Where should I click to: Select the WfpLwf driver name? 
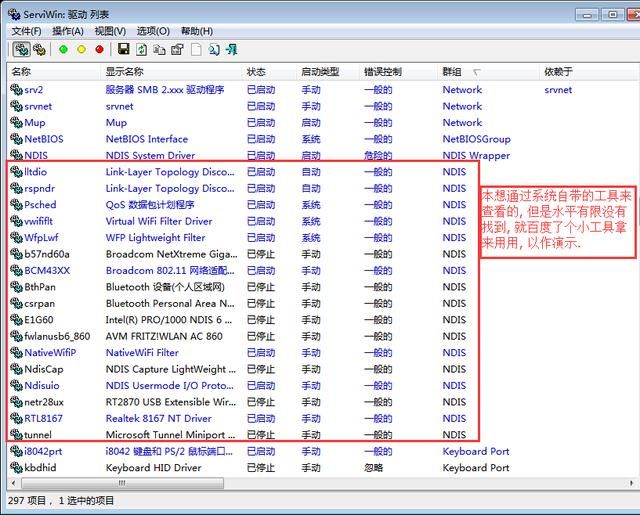[41, 238]
